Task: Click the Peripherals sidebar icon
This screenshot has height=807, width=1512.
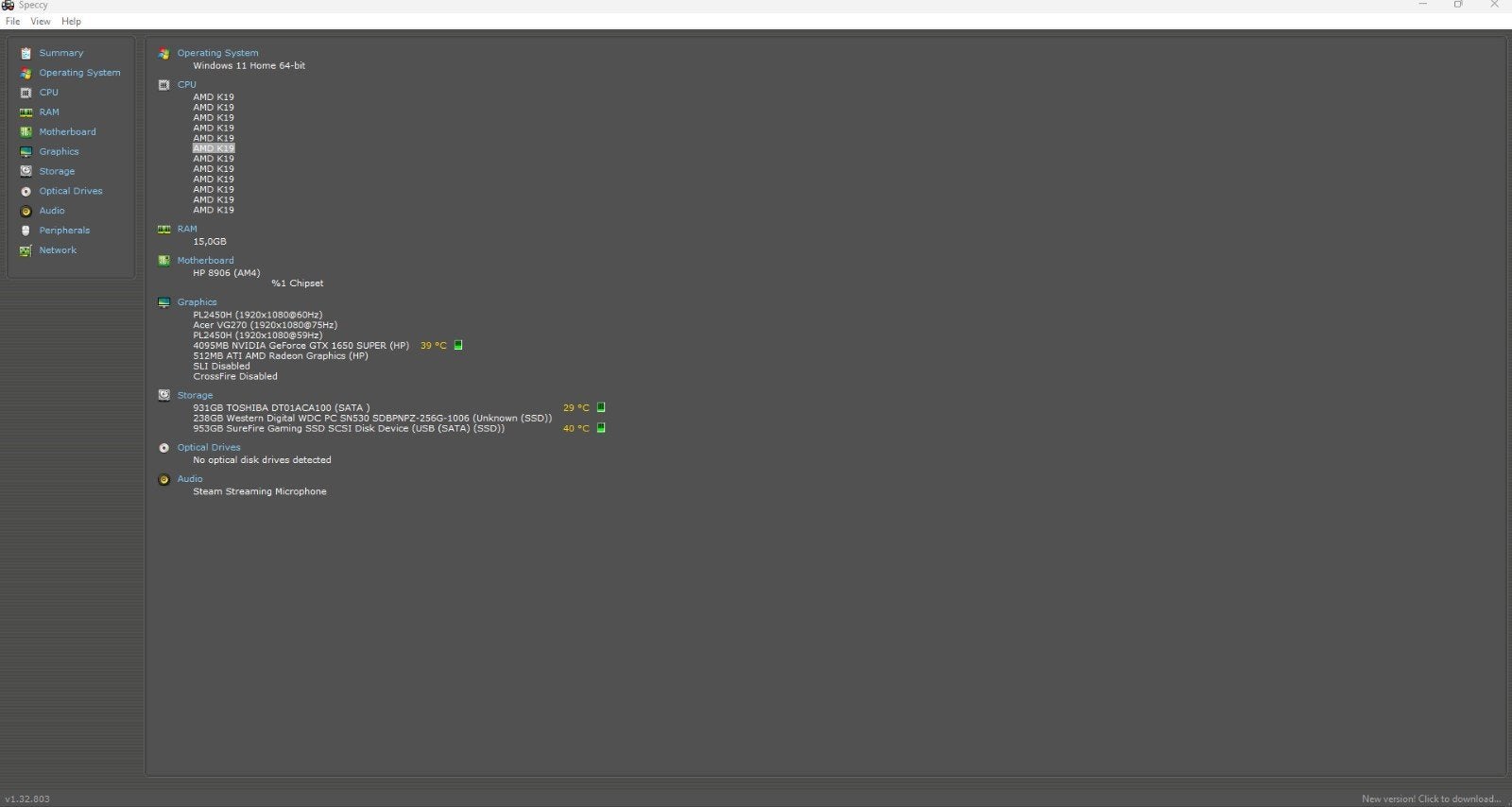Action: [x=26, y=231]
